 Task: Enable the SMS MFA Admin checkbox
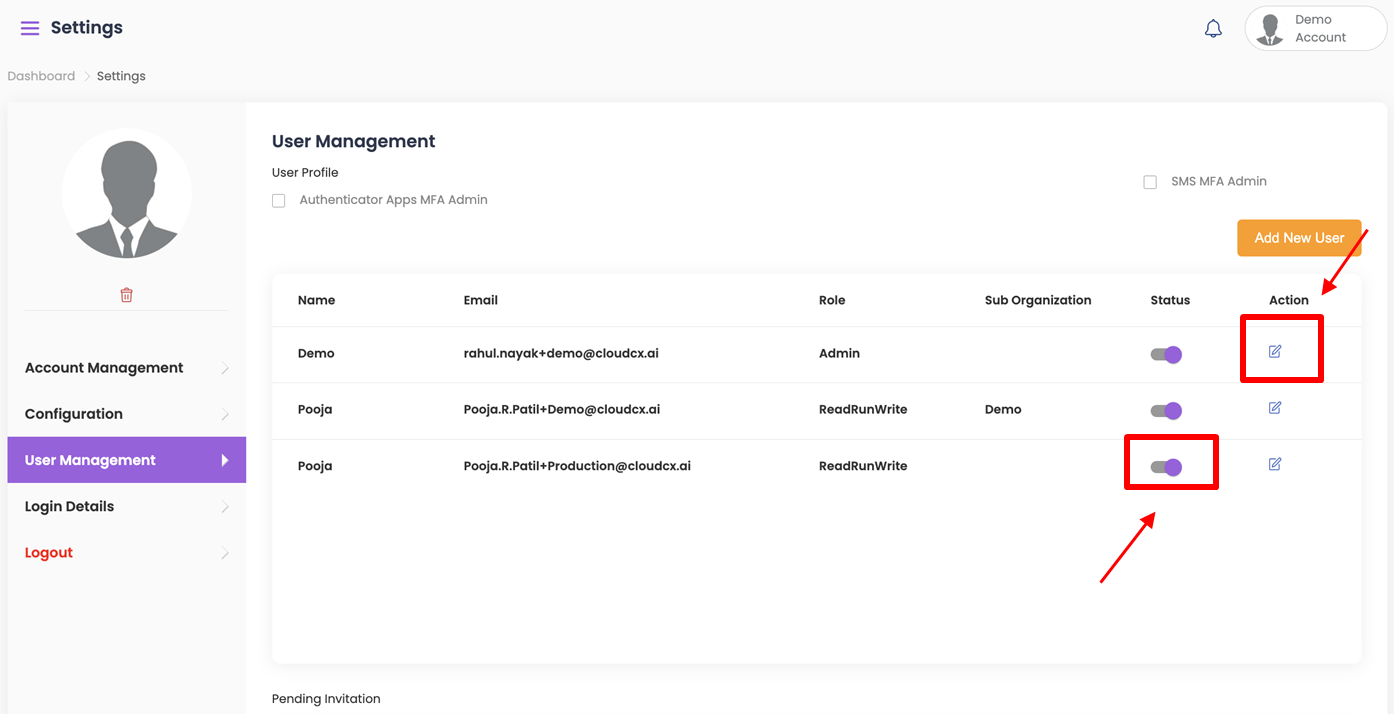(x=1150, y=182)
